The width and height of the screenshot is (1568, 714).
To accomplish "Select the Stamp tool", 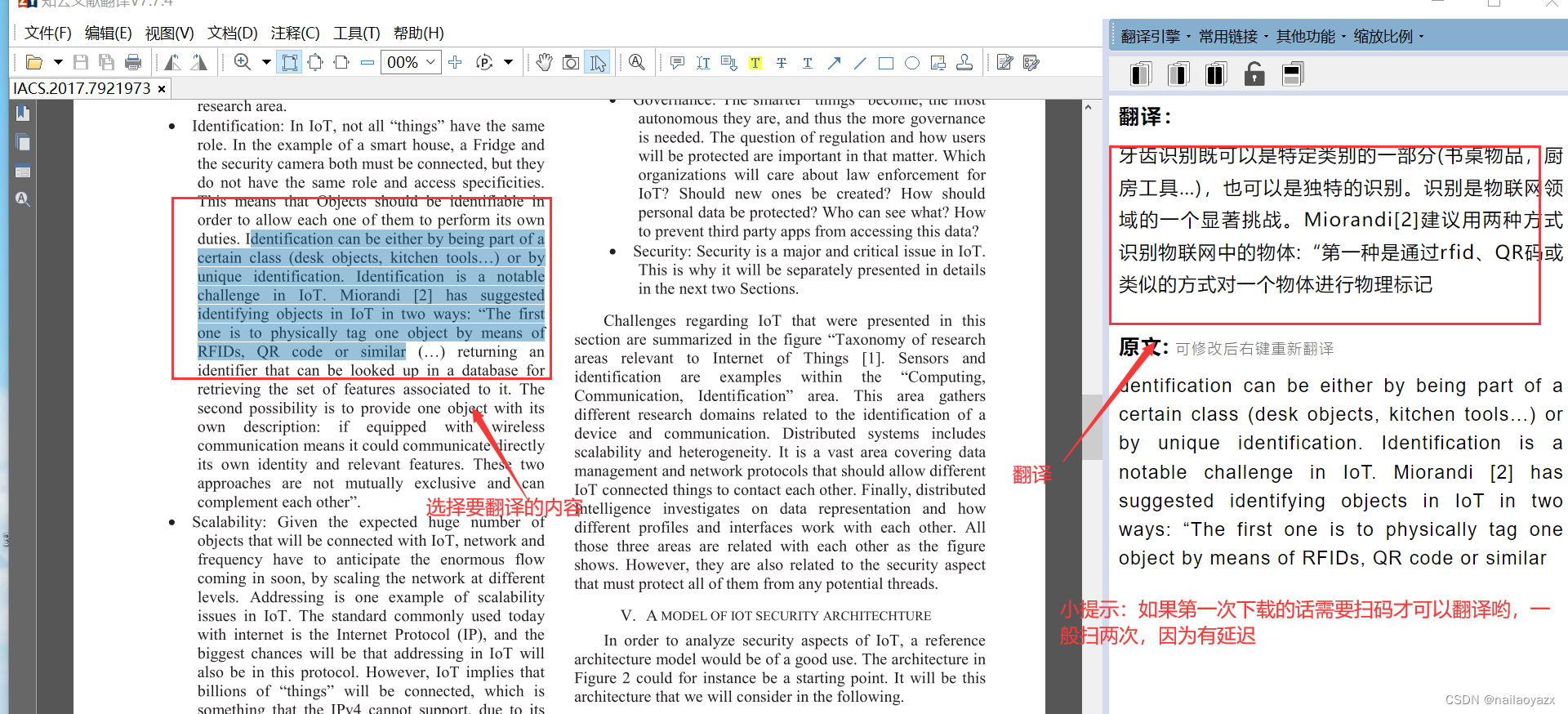I will pos(964,62).
